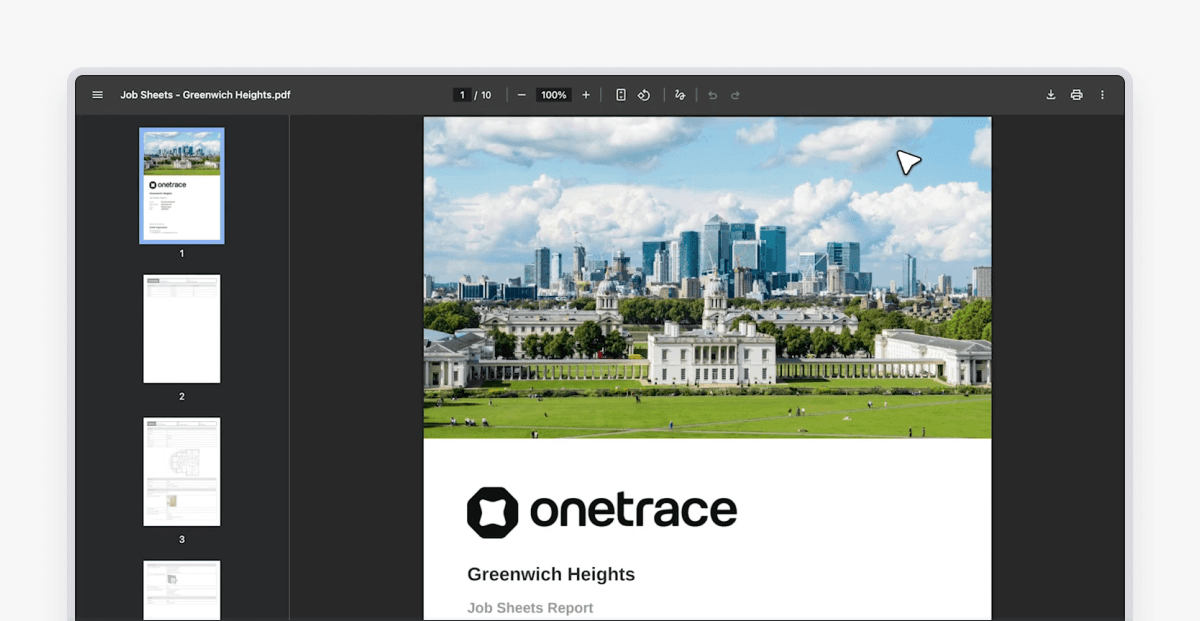Toggle single-page view mode
Viewport: 1200px width, 621px height.
(x=620, y=94)
